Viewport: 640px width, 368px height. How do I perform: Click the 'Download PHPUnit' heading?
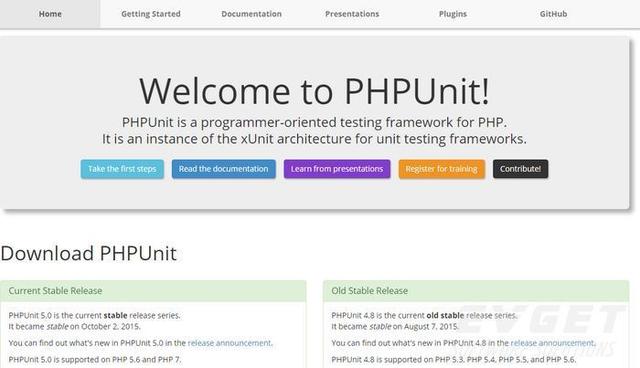click(89, 253)
